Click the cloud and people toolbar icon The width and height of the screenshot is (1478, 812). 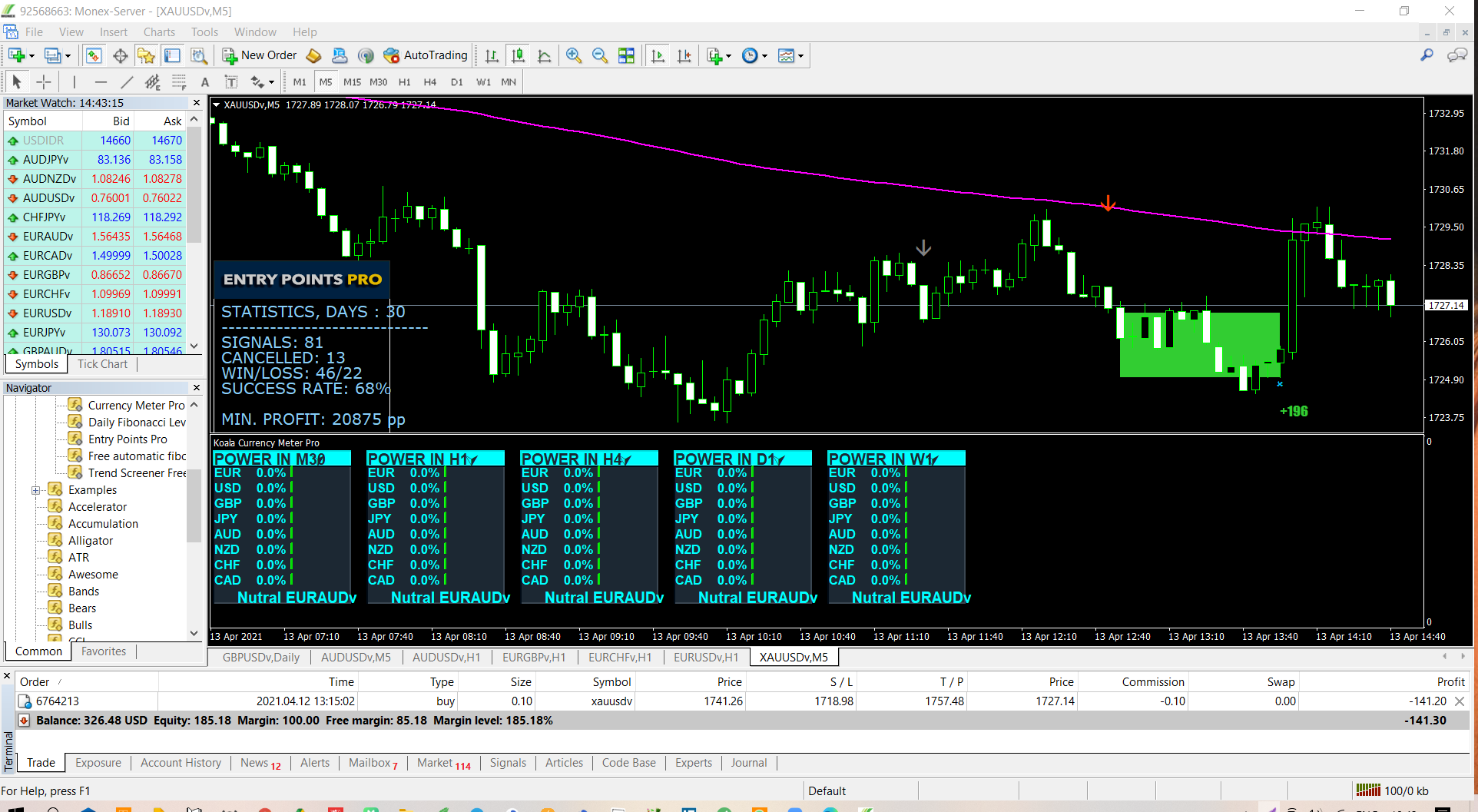tap(340, 55)
